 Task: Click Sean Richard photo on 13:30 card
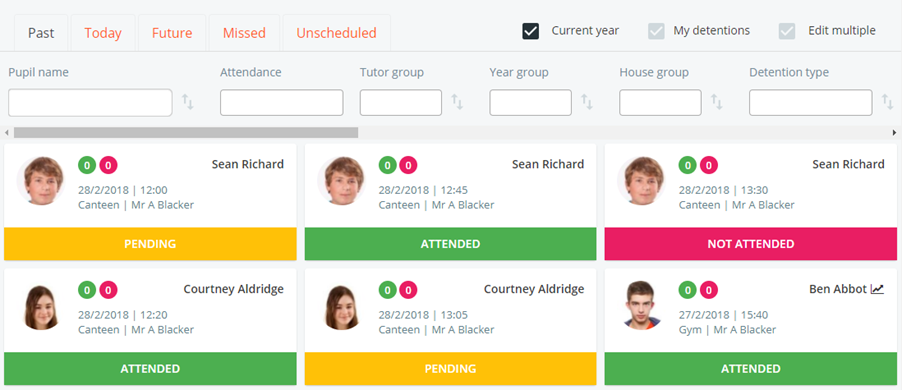[641, 180]
